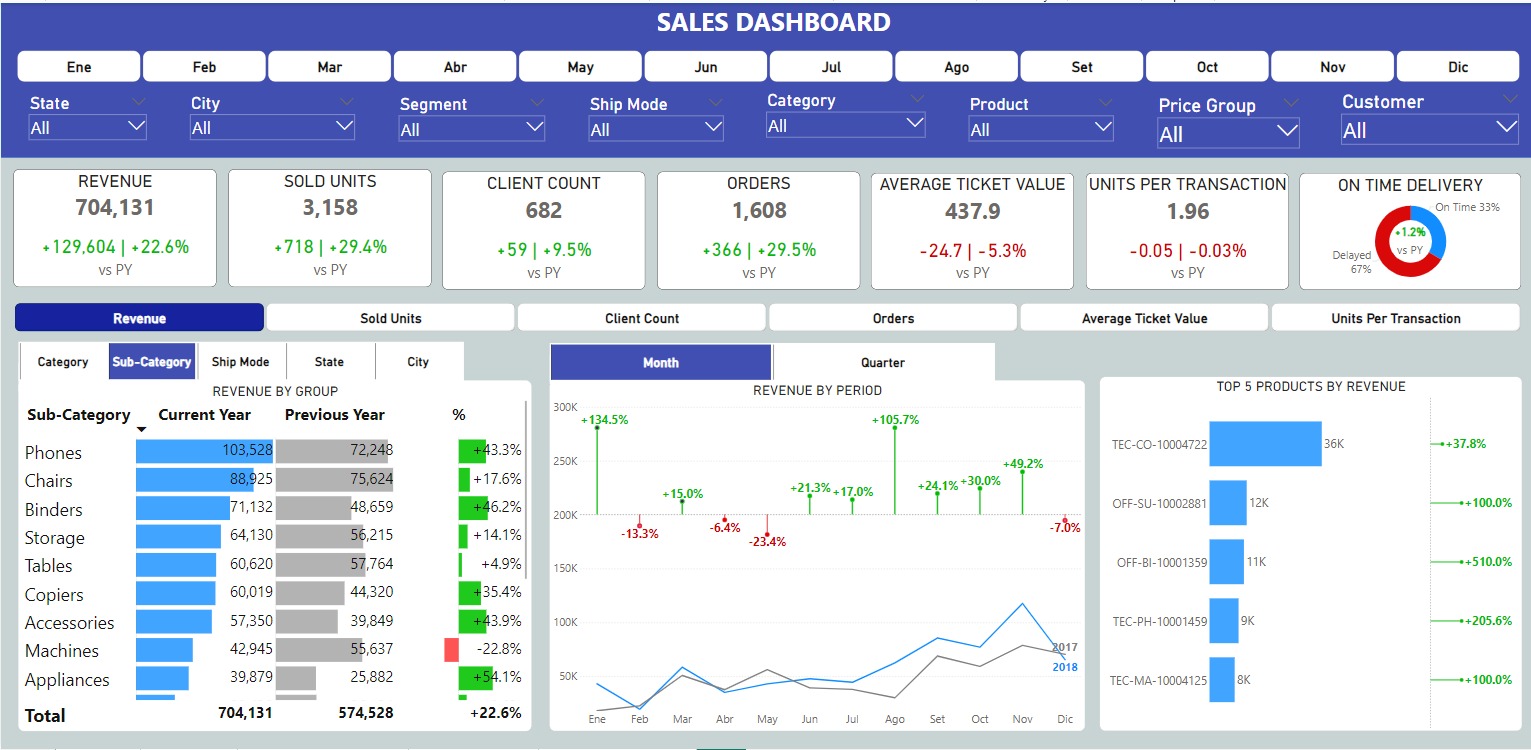Click the faint chevron icon above Customer slicer

[1509, 98]
